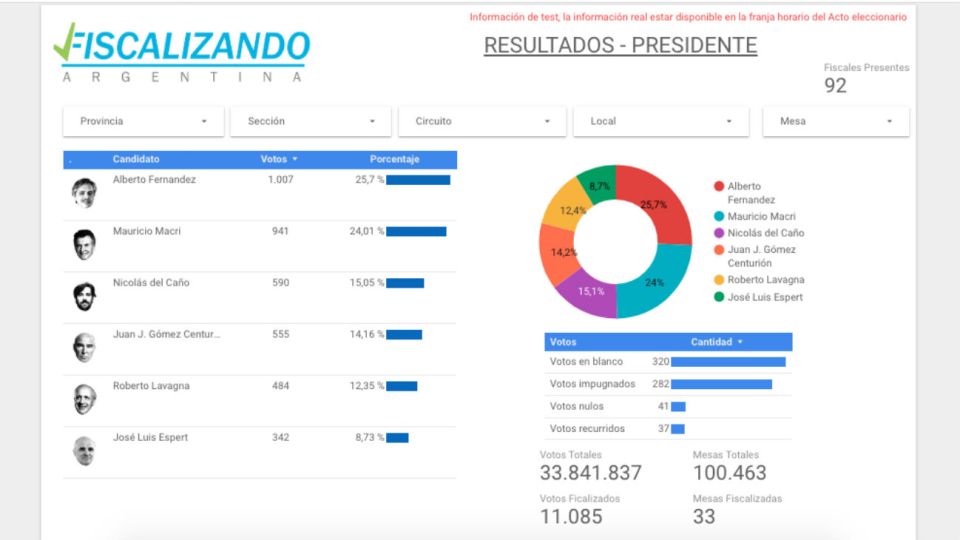Click the vote count '1.007'

[280, 179]
